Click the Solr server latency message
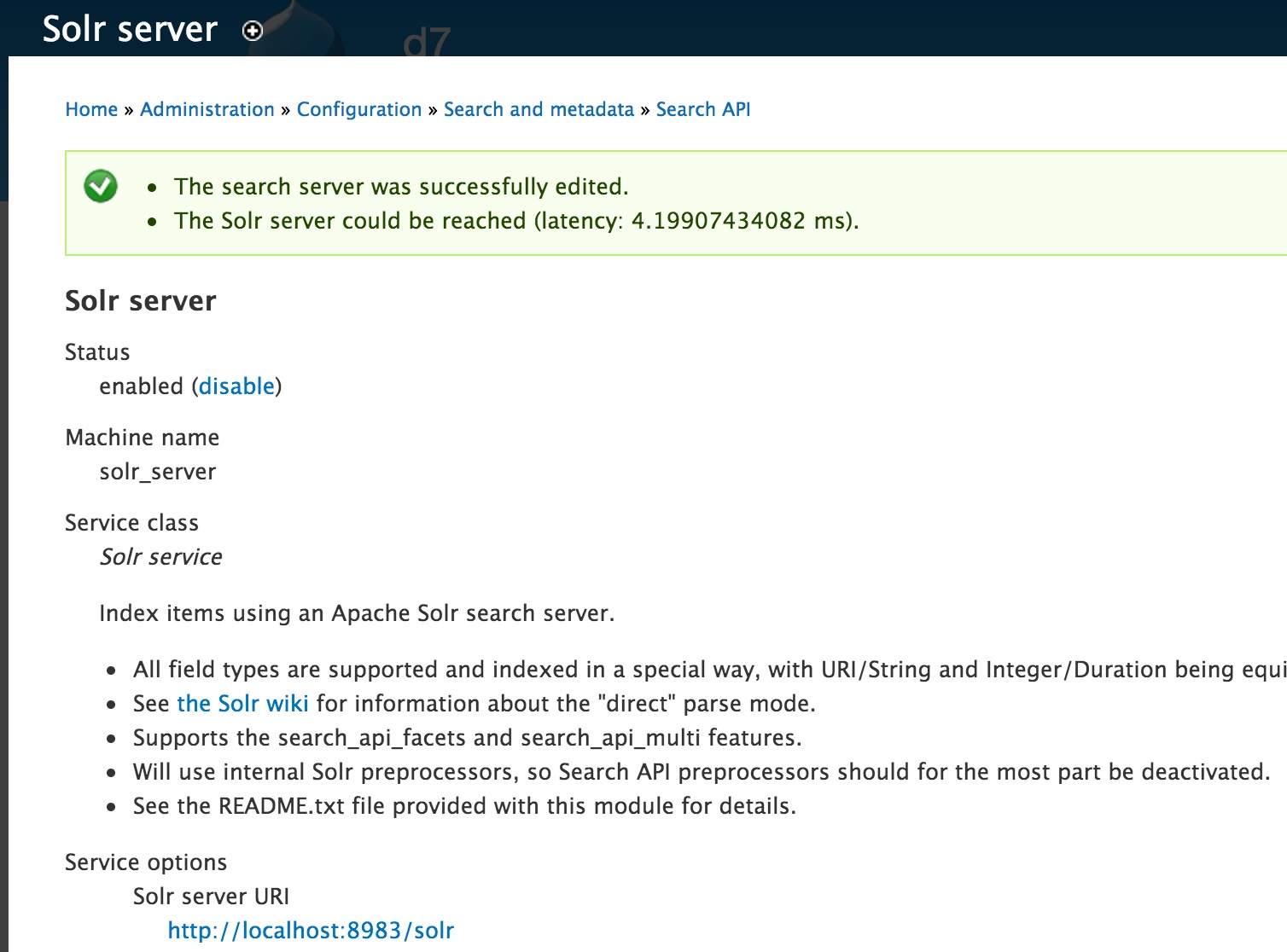 coord(516,221)
